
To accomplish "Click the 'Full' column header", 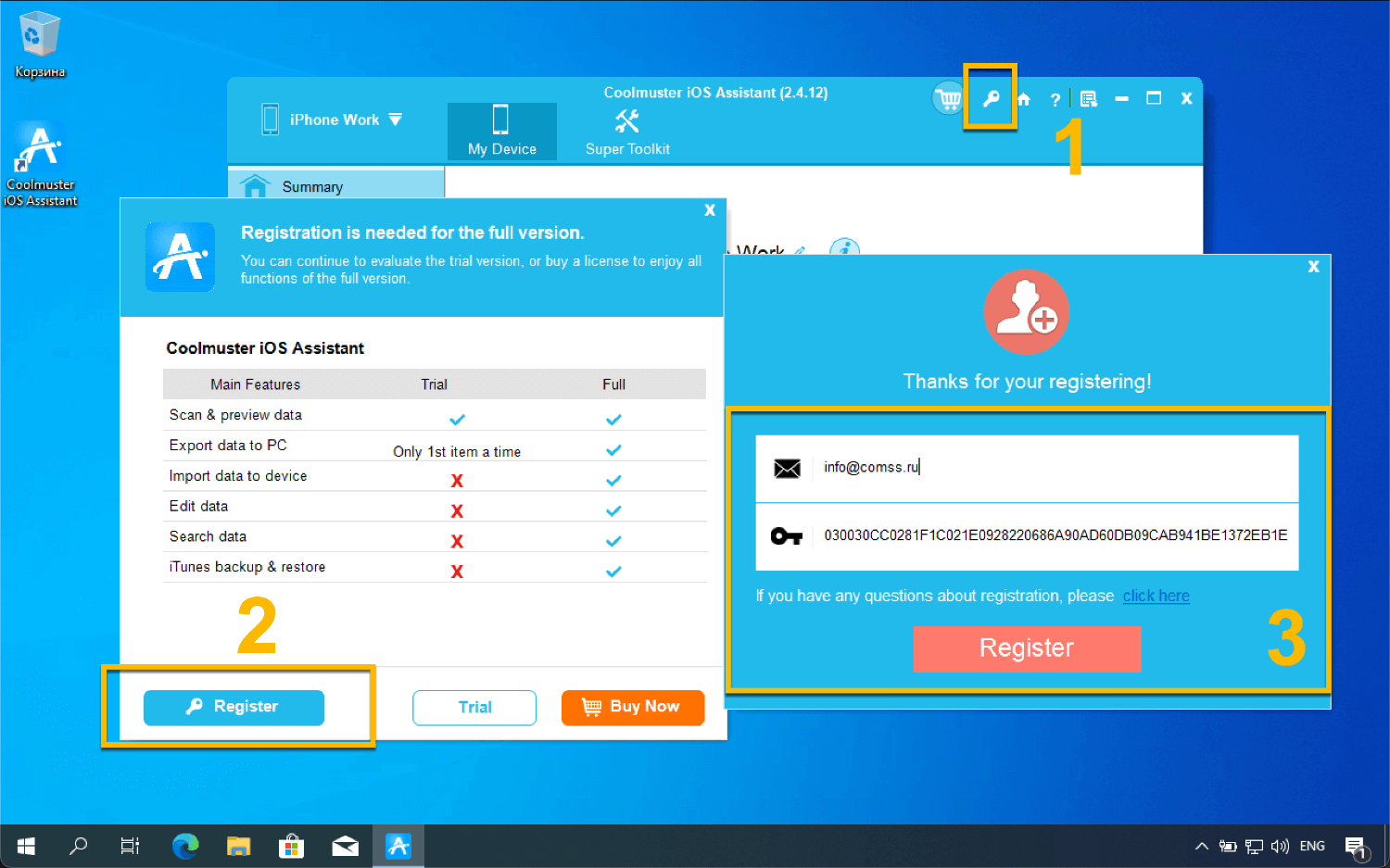I will coord(613,384).
